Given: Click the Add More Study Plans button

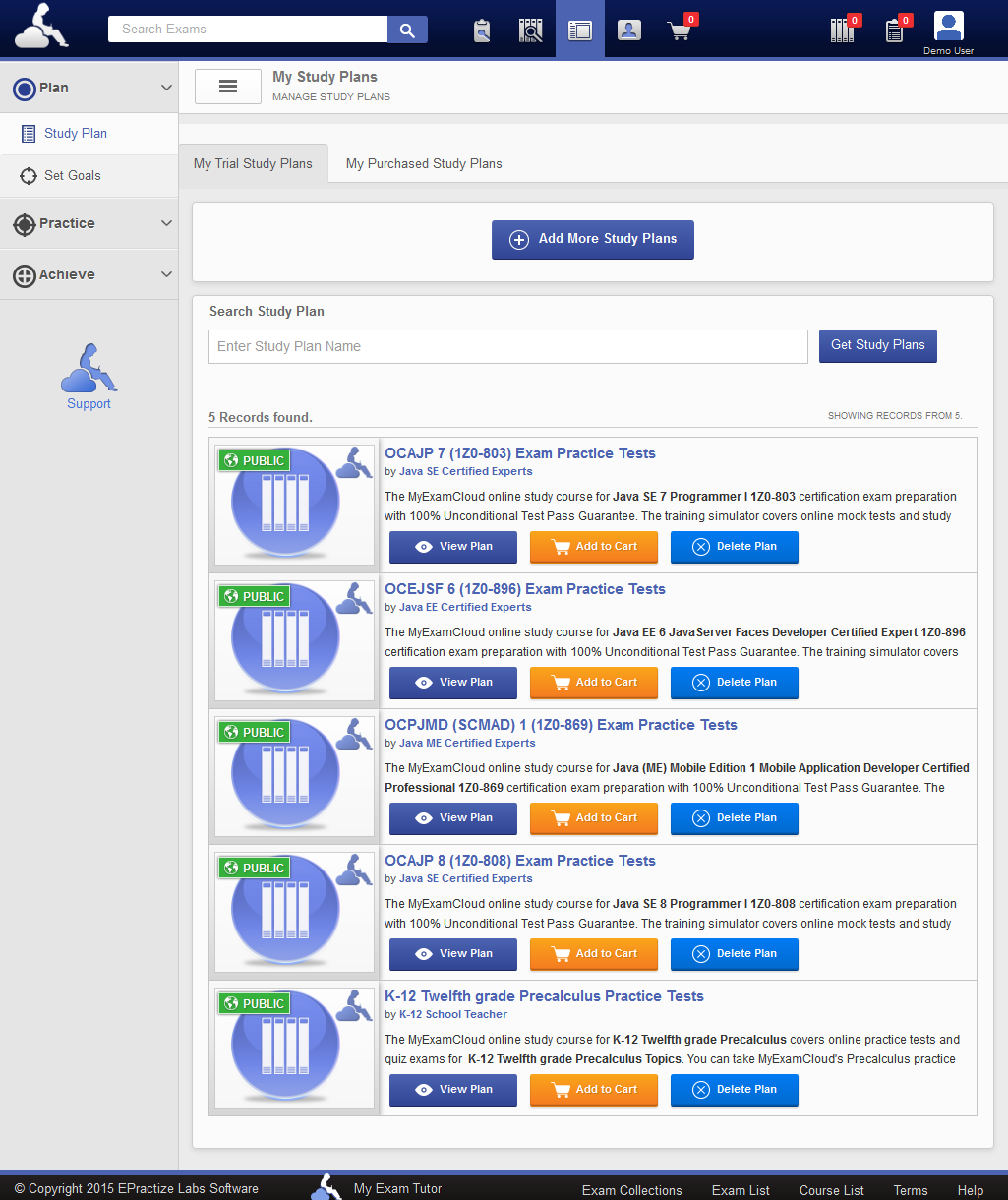Looking at the screenshot, I should click(x=593, y=240).
